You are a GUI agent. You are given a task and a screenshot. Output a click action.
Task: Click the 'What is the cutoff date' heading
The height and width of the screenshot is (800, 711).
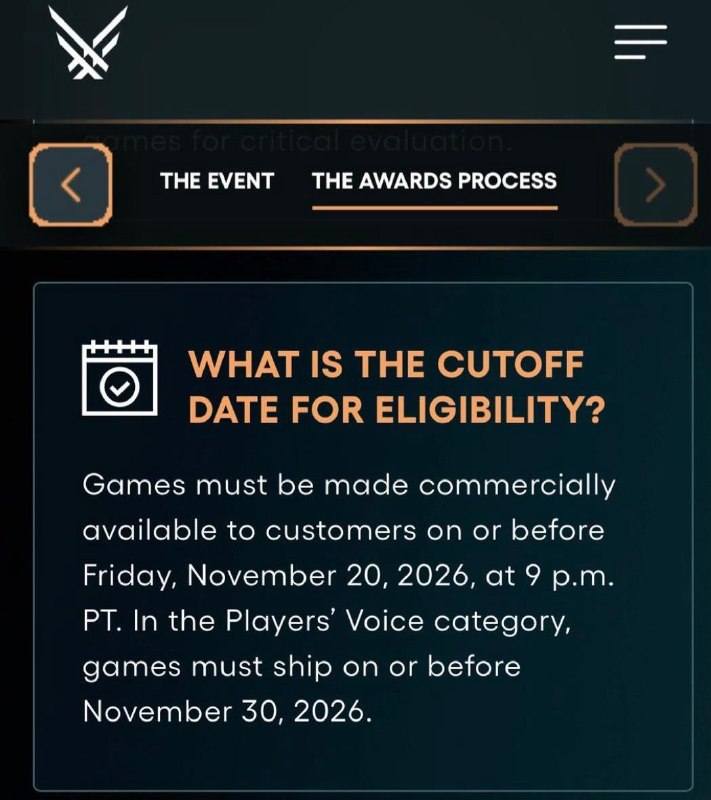386,364
